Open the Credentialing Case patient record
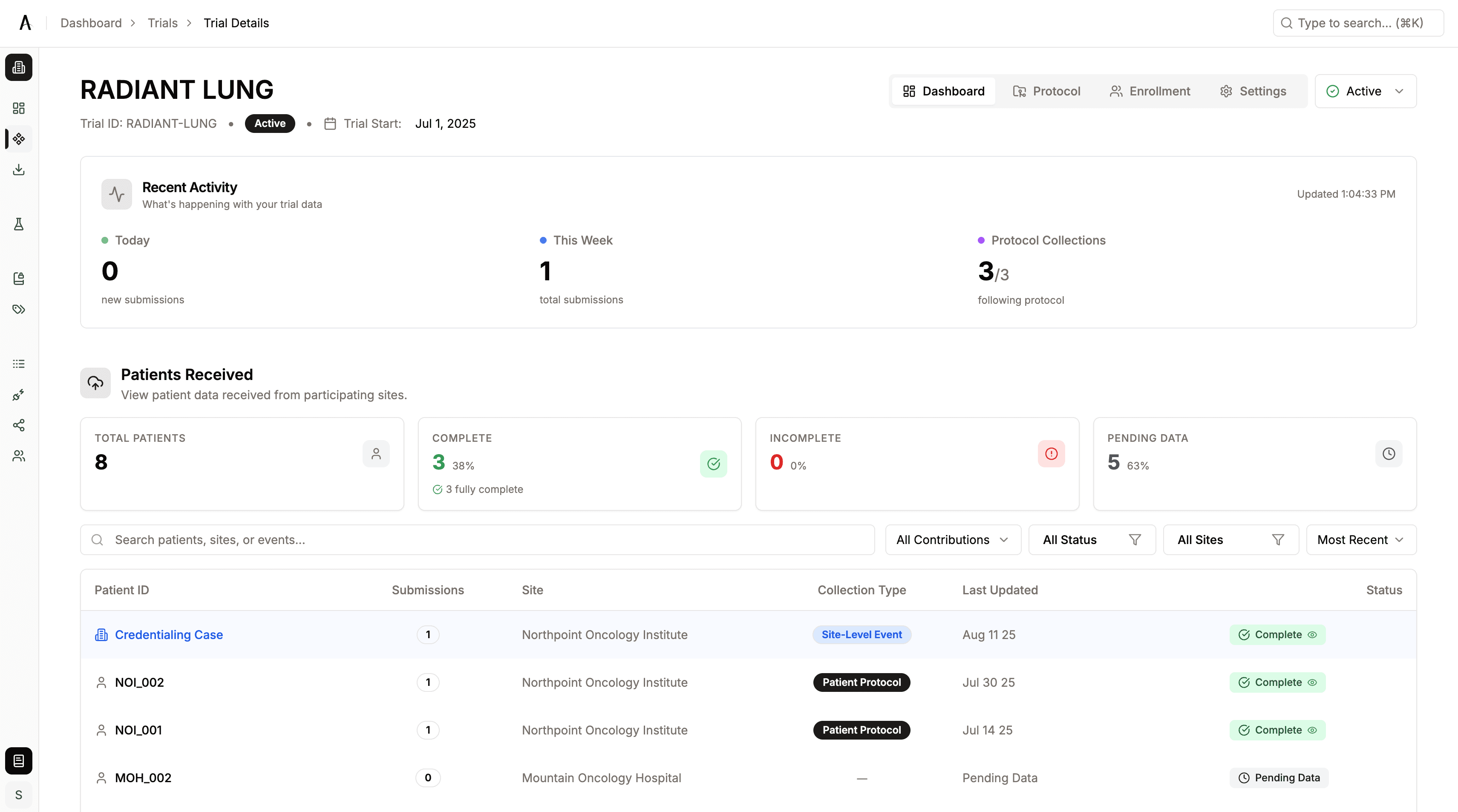This screenshot has width=1458, height=812. pos(169,634)
